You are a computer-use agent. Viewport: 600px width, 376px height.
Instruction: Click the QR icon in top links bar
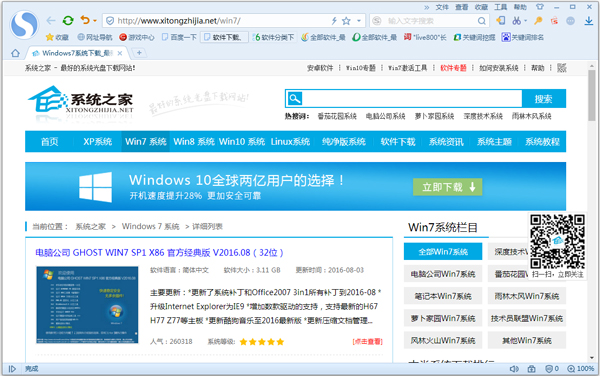561,68
